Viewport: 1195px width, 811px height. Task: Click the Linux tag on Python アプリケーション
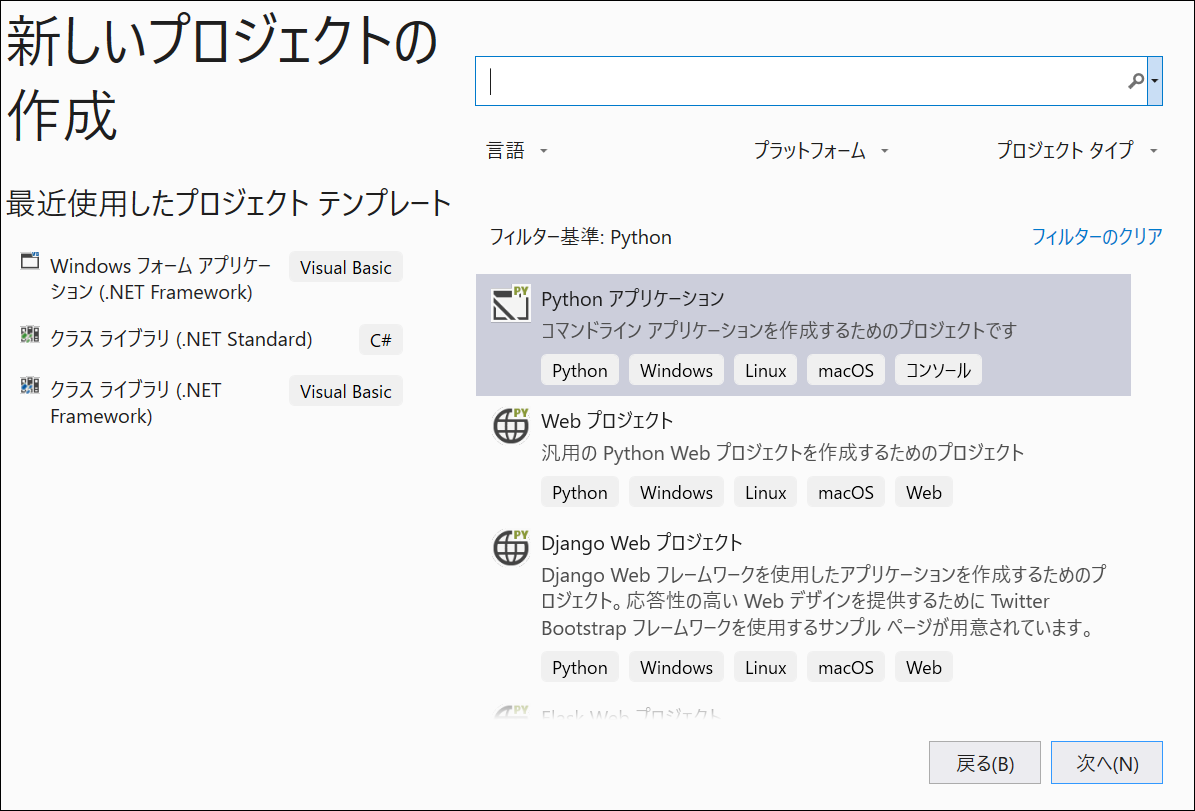[765, 370]
